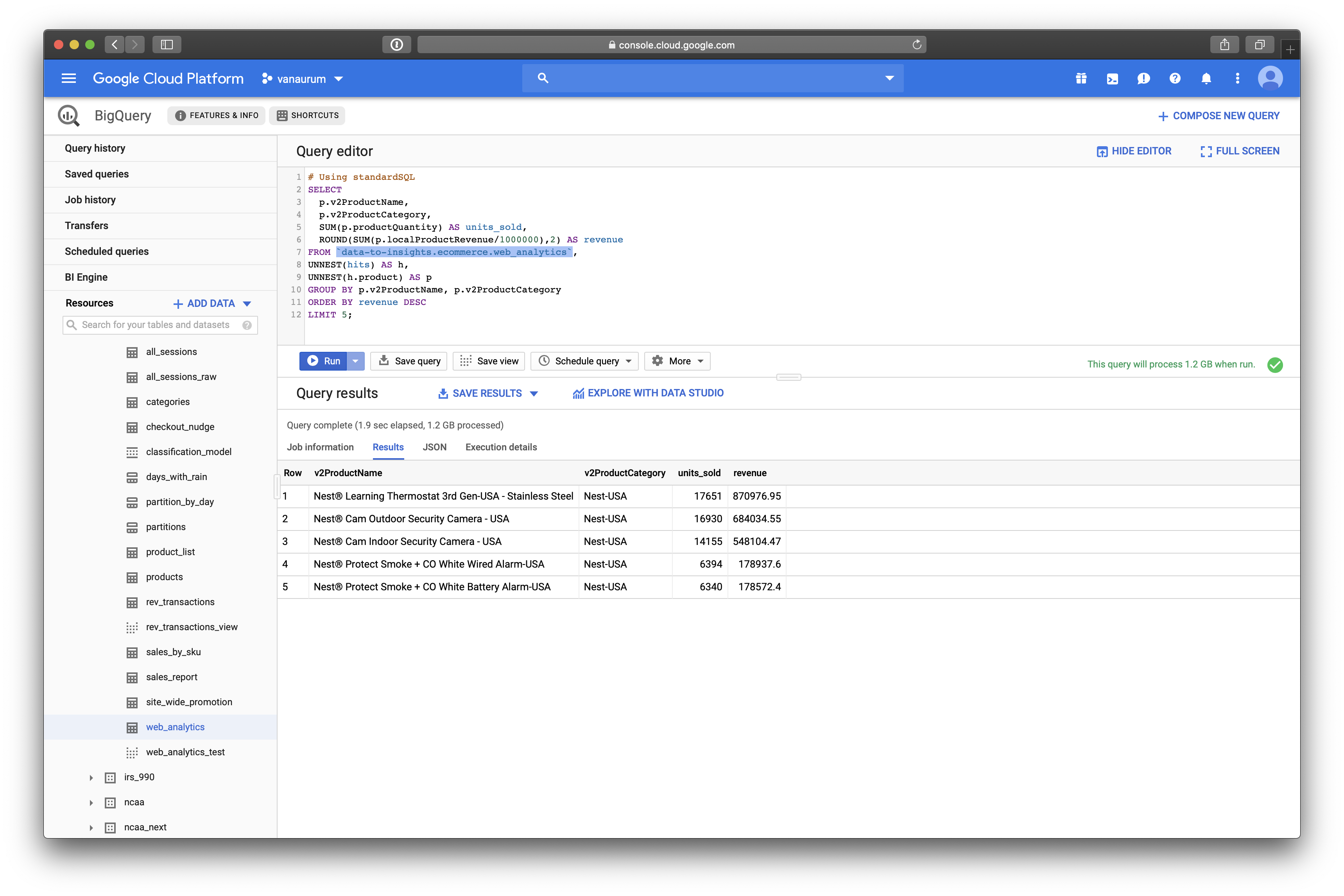
Task: Click the editor/results resize handle
Action: [x=788, y=377]
